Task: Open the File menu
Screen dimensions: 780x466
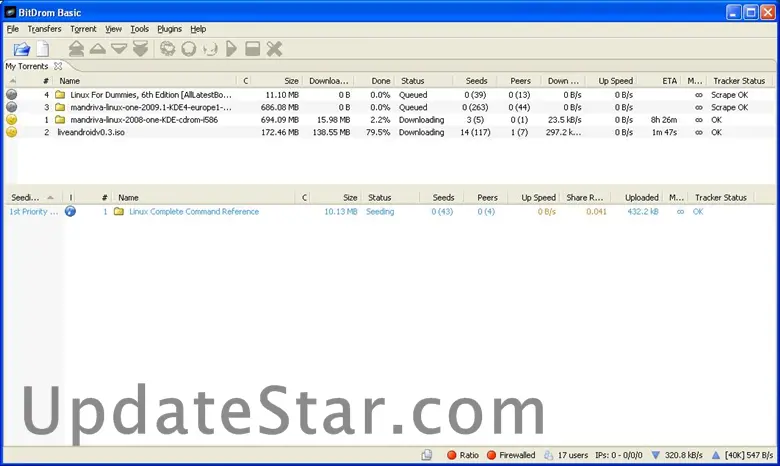Action: [12, 29]
